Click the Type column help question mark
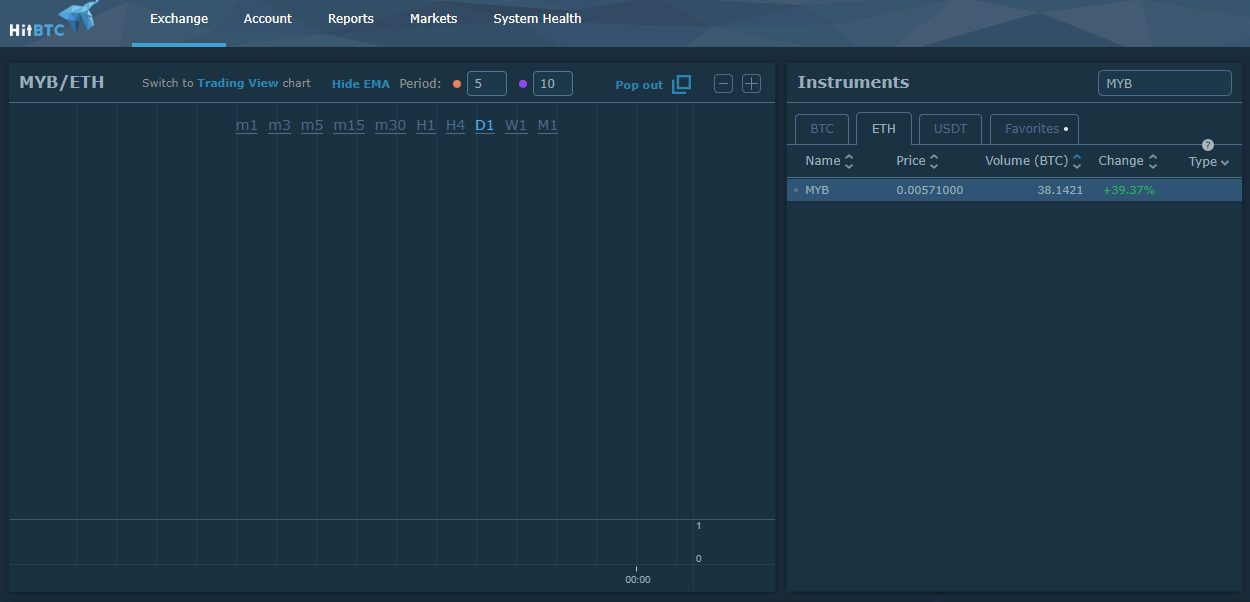 point(1208,145)
